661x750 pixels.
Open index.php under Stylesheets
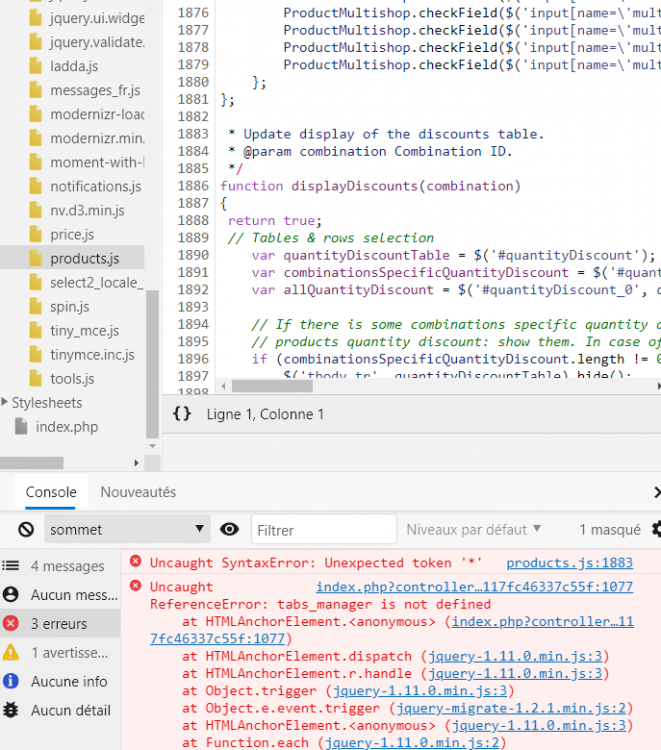coord(66,427)
